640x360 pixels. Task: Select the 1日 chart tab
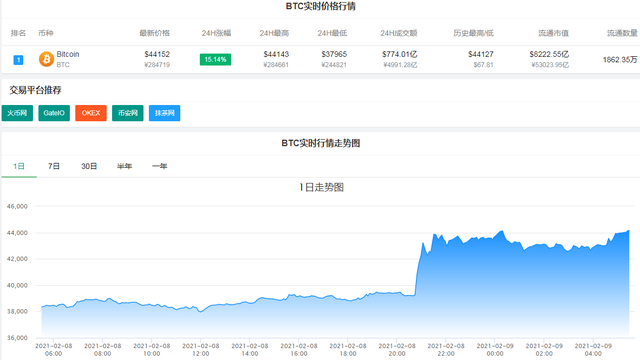tap(19, 166)
